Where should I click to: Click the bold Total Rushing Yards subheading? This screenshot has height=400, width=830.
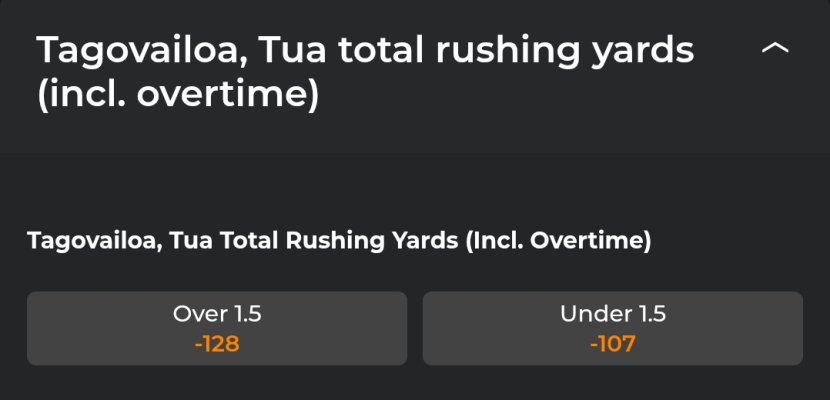click(x=340, y=241)
